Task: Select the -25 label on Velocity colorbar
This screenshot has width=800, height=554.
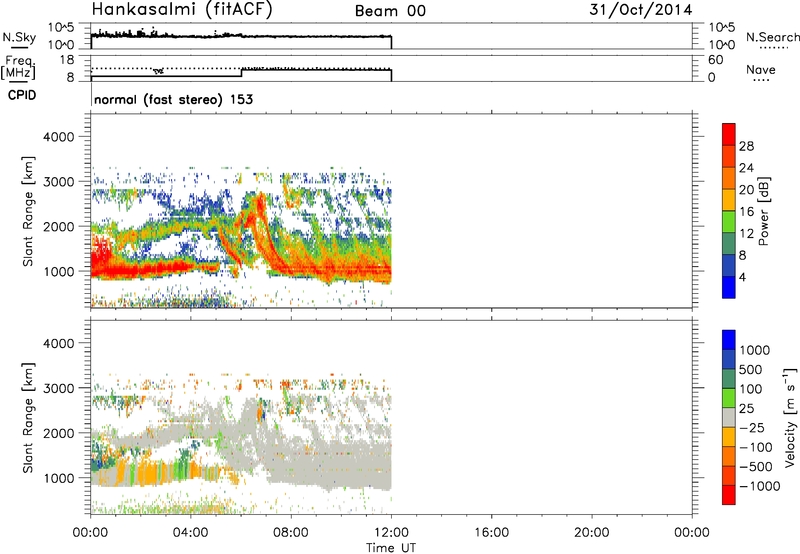Action: point(752,428)
